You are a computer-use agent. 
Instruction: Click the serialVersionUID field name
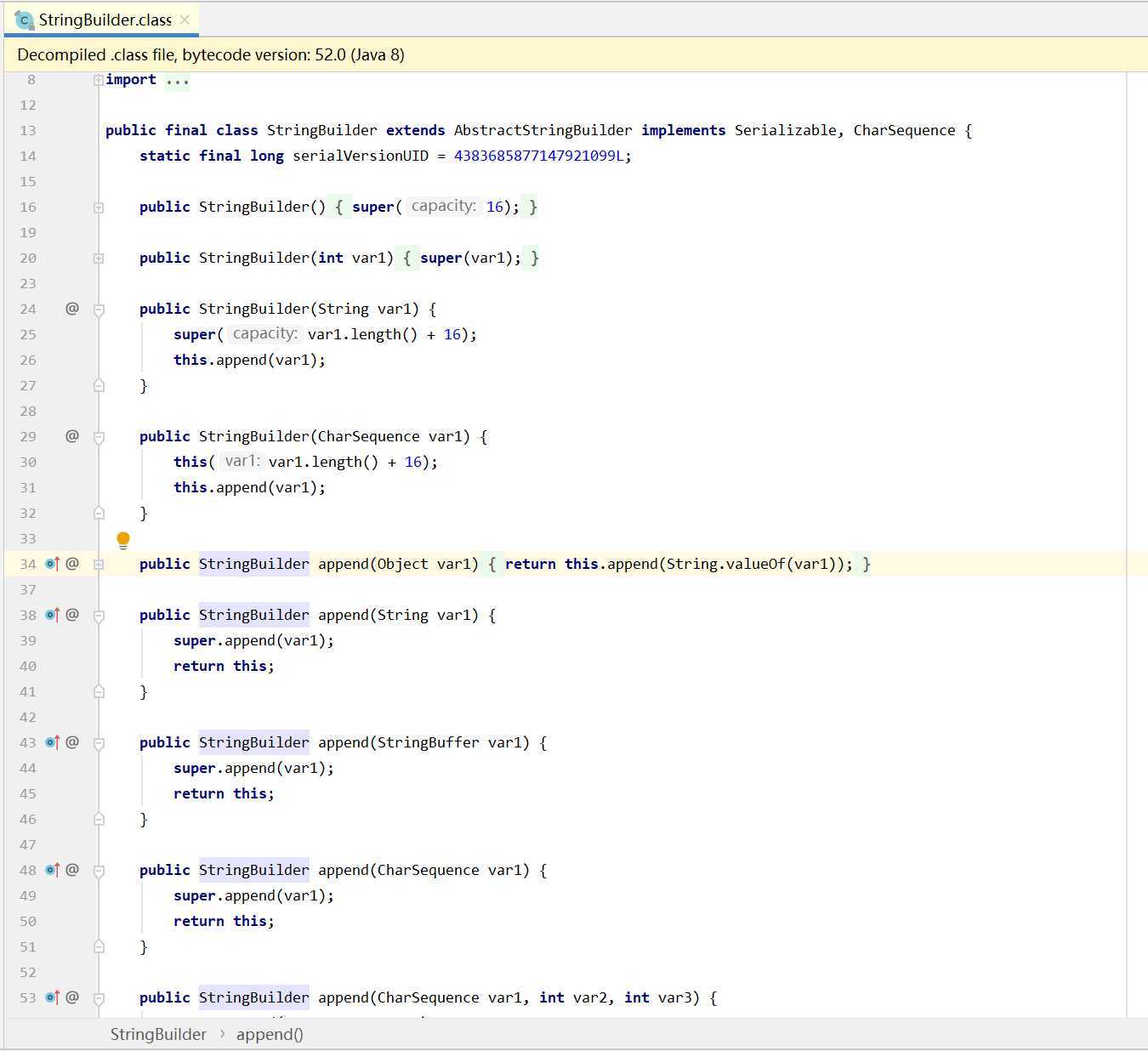coord(361,156)
